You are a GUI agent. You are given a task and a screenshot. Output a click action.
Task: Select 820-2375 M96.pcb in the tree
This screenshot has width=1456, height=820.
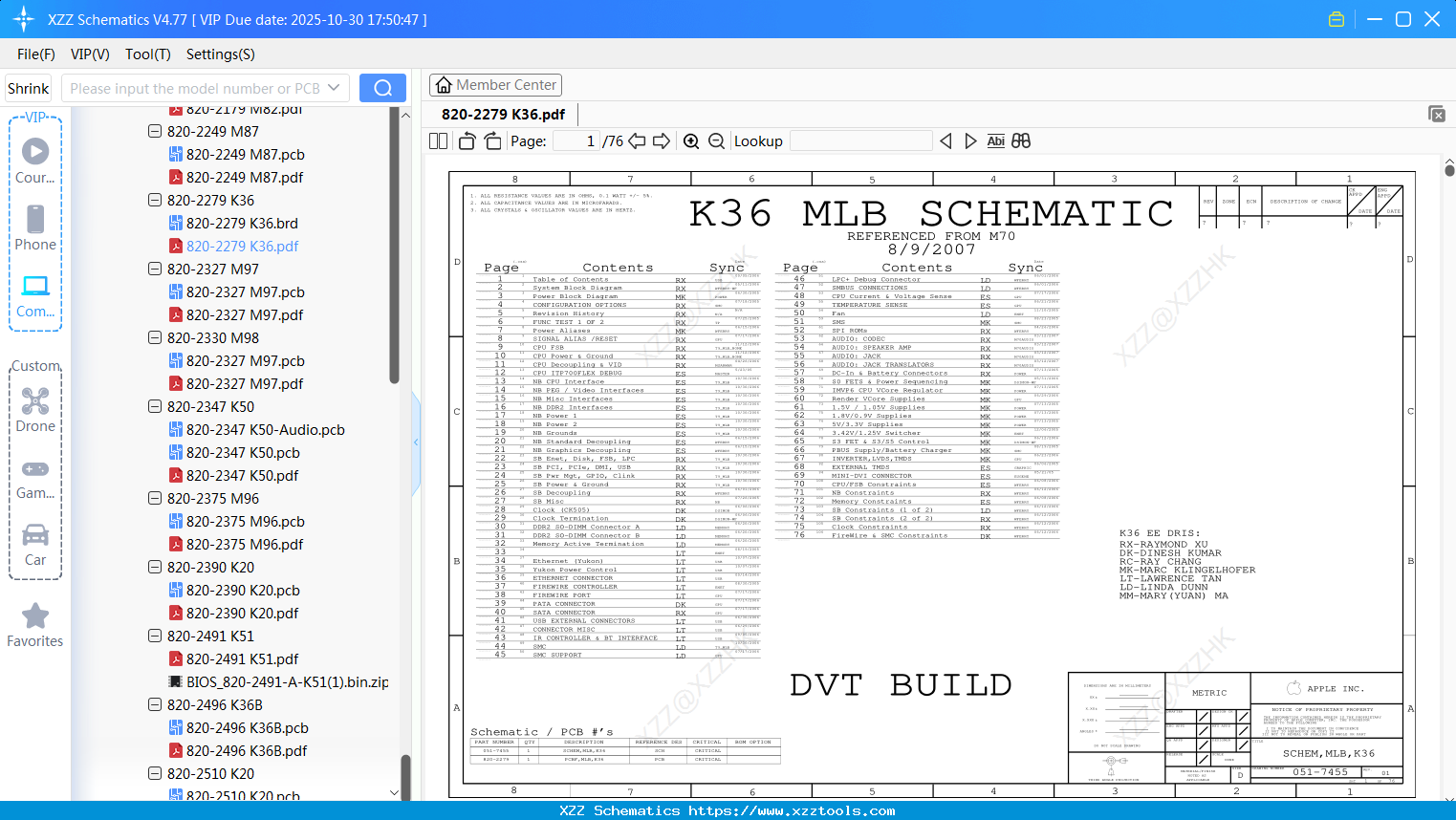click(246, 521)
